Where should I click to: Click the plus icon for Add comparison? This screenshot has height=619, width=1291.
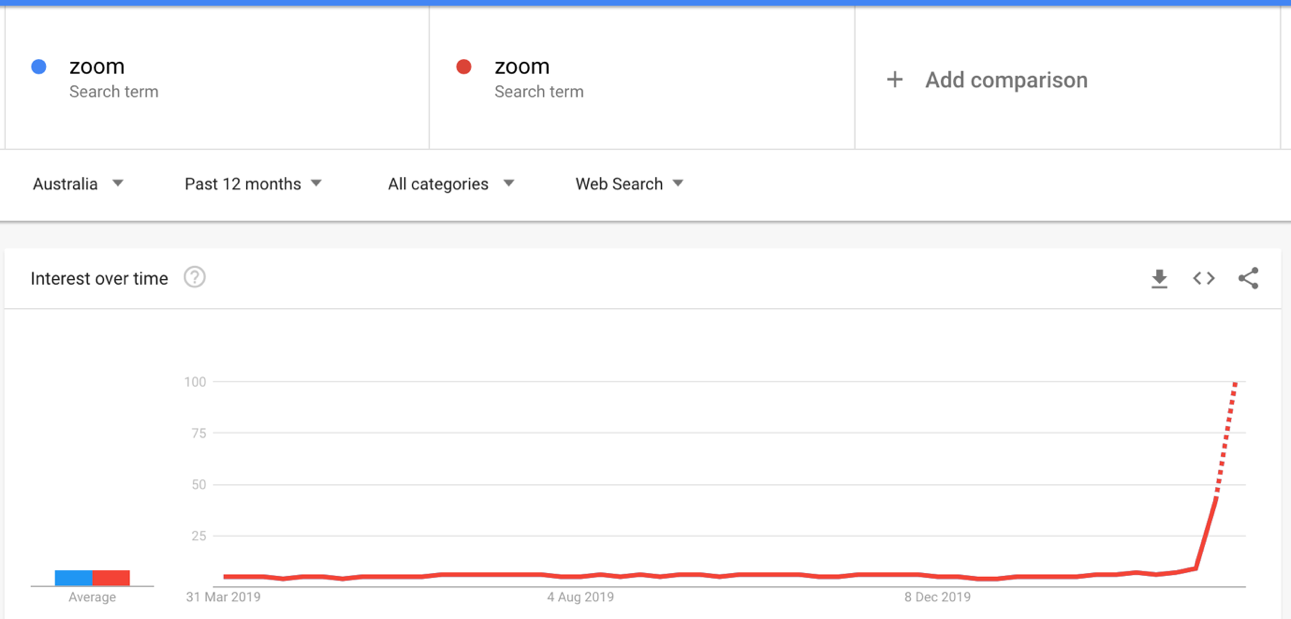pyautogui.click(x=895, y=79)
